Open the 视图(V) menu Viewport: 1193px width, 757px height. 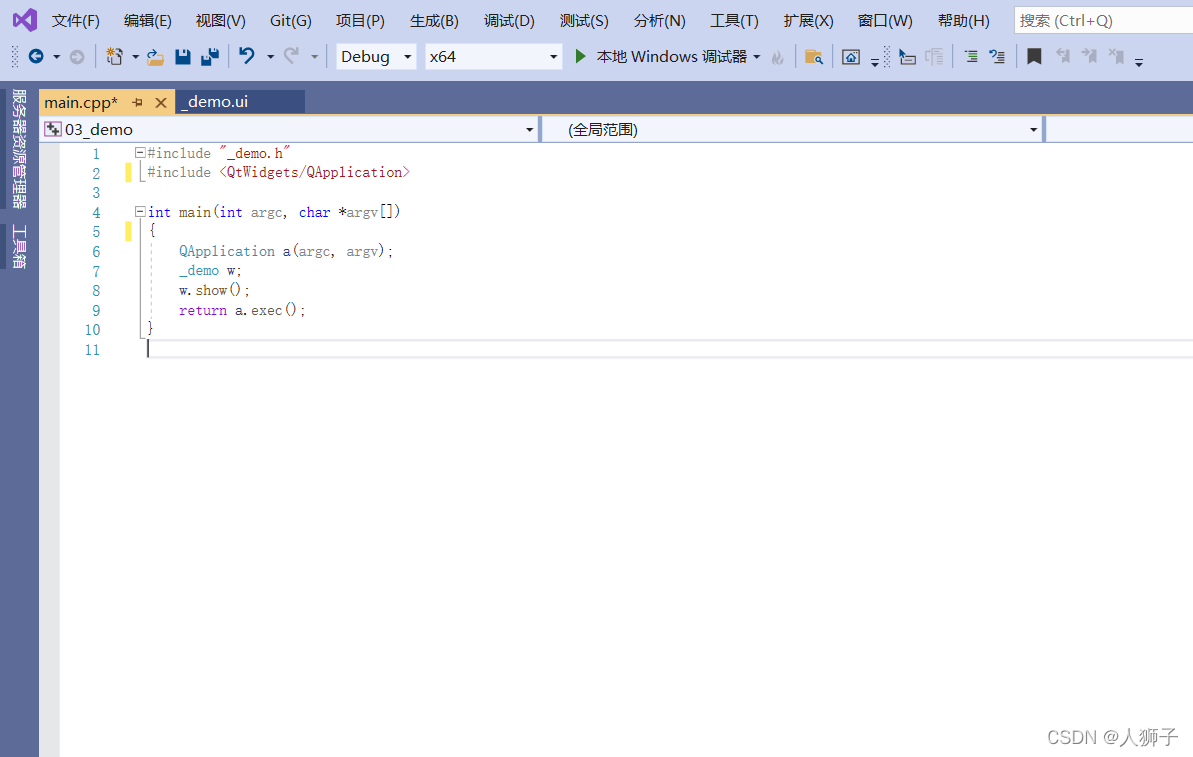(221, 21)
